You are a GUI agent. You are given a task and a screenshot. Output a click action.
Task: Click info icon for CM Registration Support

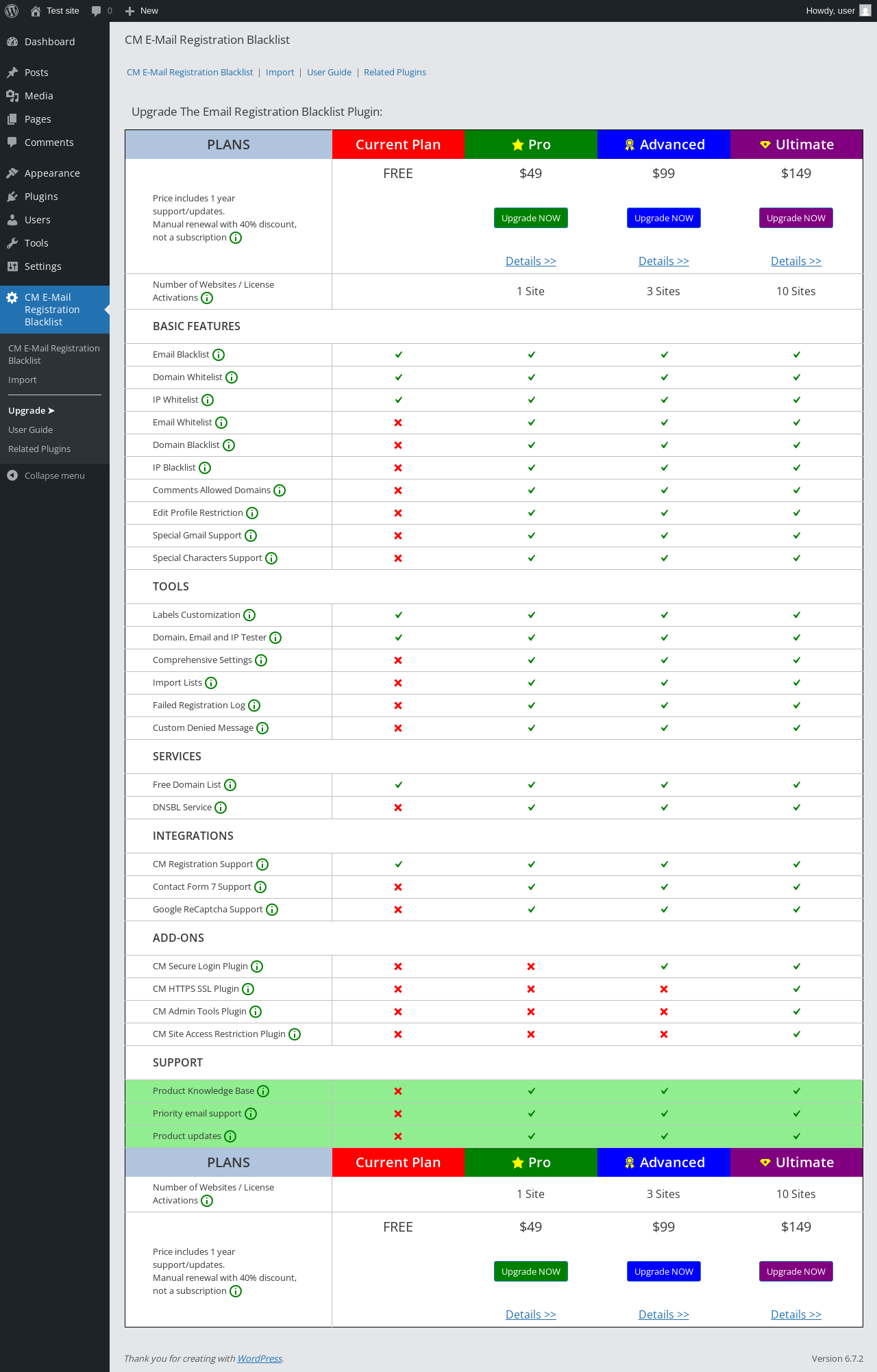tap(262, 864)
